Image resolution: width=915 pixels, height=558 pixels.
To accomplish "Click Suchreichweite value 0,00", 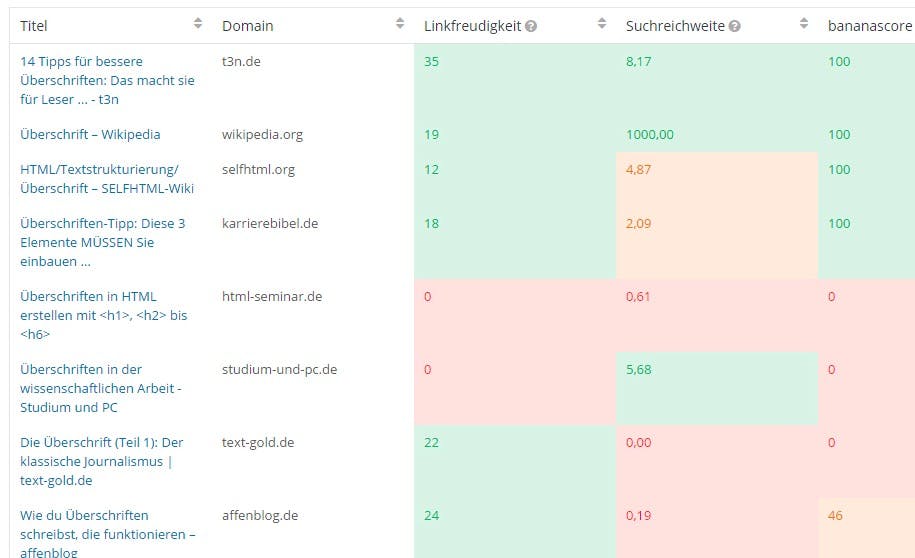I will coord(638,442).
